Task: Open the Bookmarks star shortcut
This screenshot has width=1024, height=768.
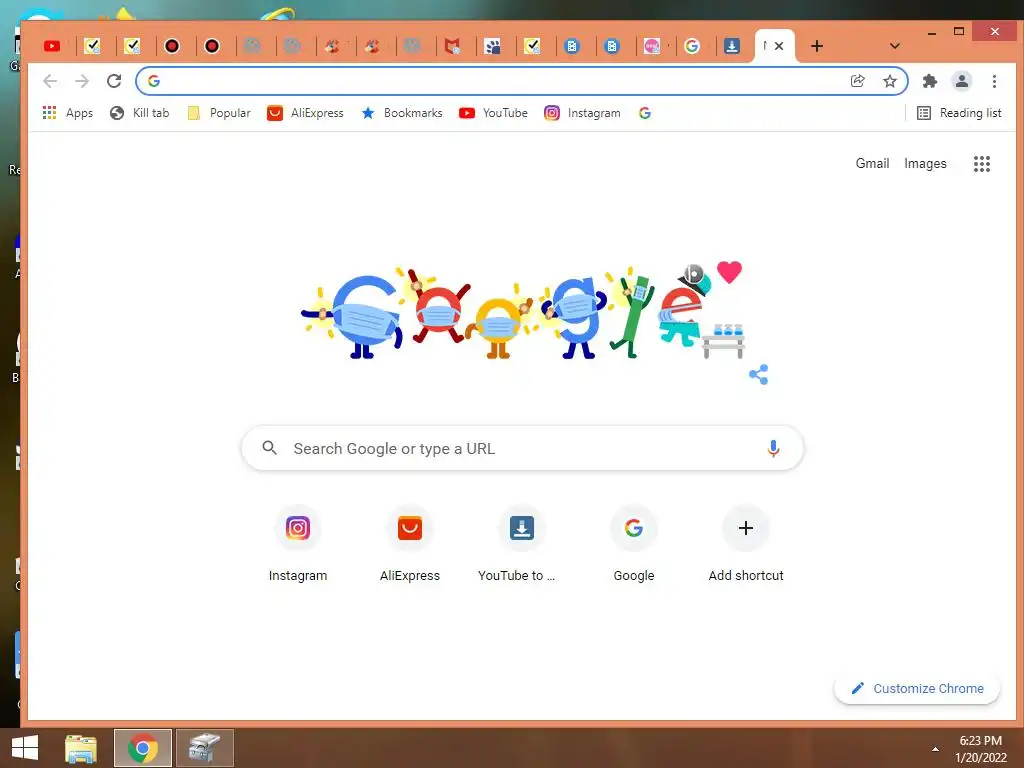Action: [402, 113]
